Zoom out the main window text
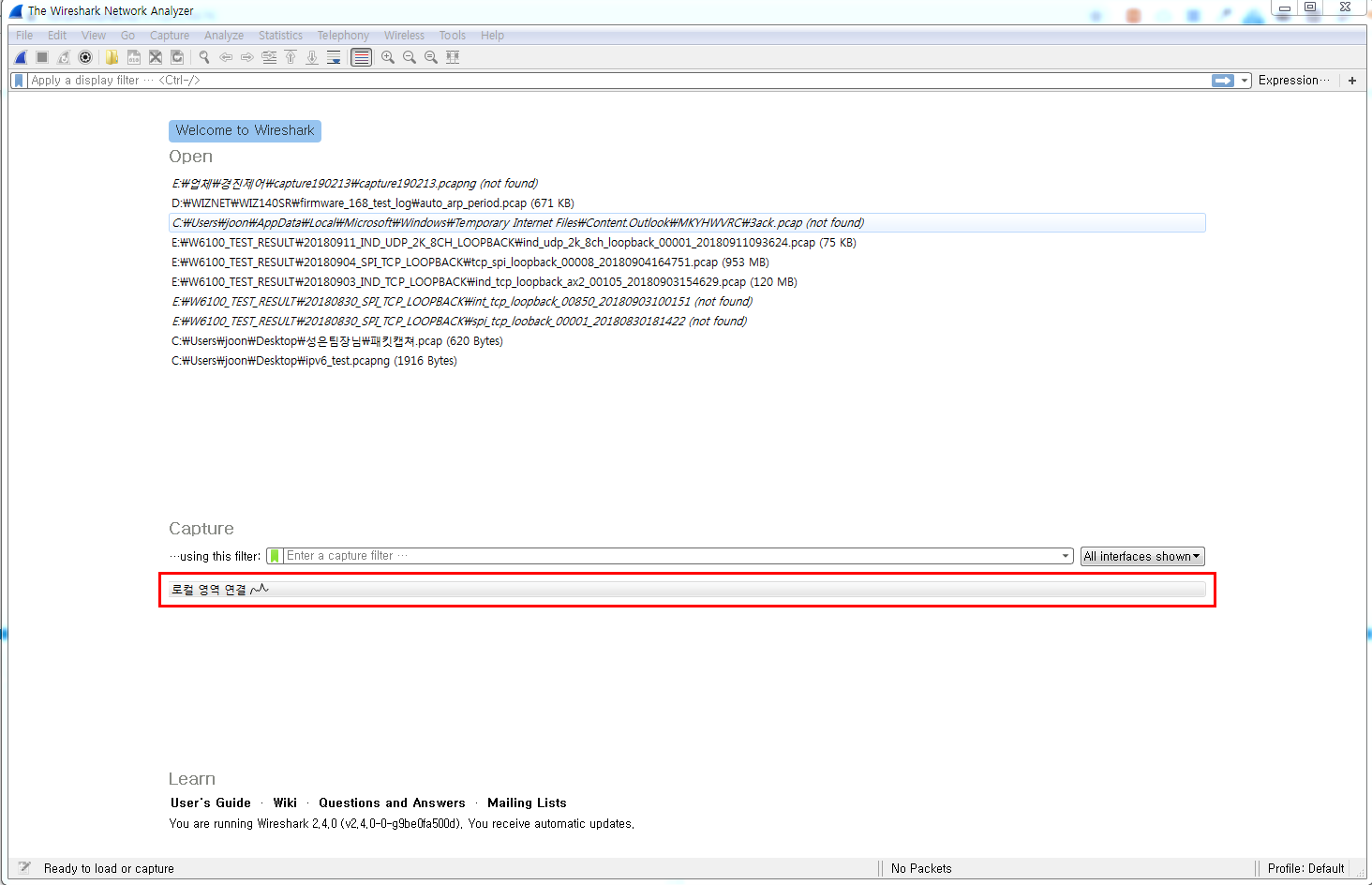Viewport: 1372px width, 885px height. [x=410, y=57]
